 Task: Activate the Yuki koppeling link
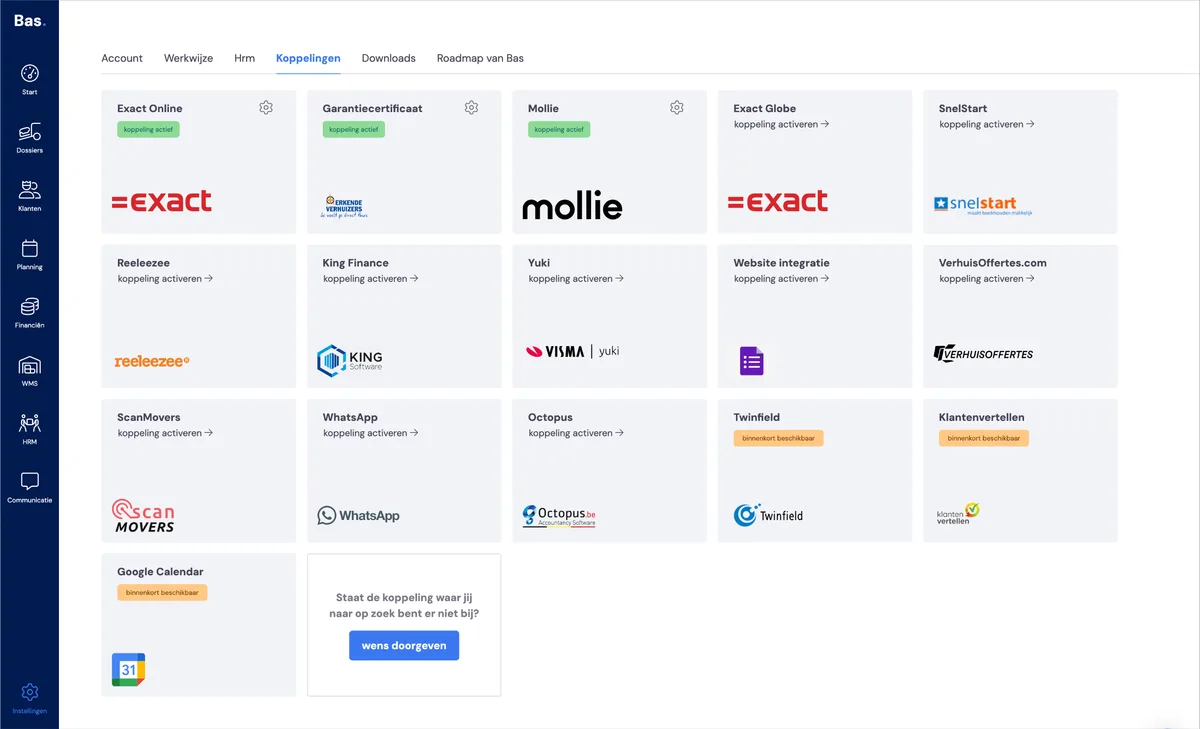576,279
